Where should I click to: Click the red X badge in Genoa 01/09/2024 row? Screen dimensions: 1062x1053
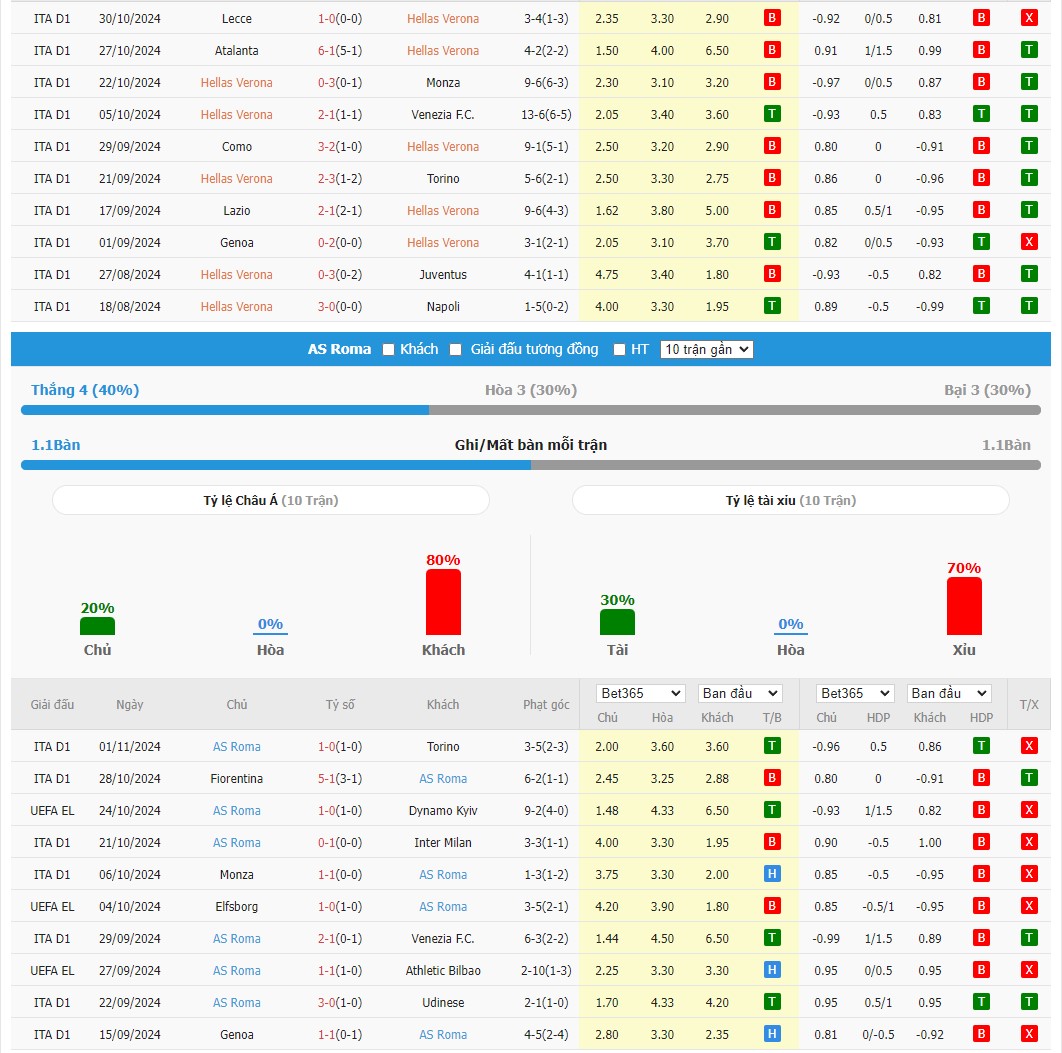(x=1029, y=242)
